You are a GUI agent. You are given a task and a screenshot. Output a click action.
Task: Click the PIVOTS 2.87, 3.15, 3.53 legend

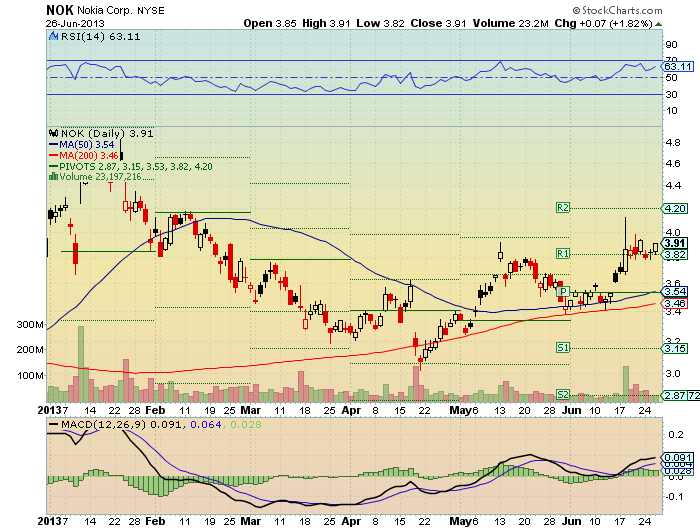coord(136,167)
